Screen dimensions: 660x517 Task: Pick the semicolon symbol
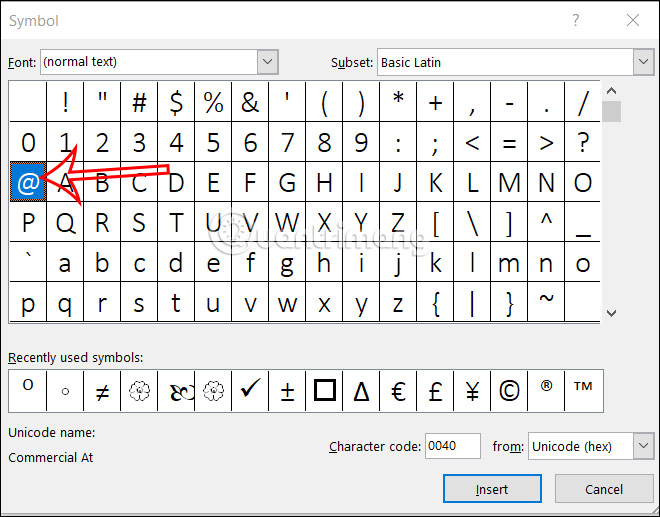[435, 142]
